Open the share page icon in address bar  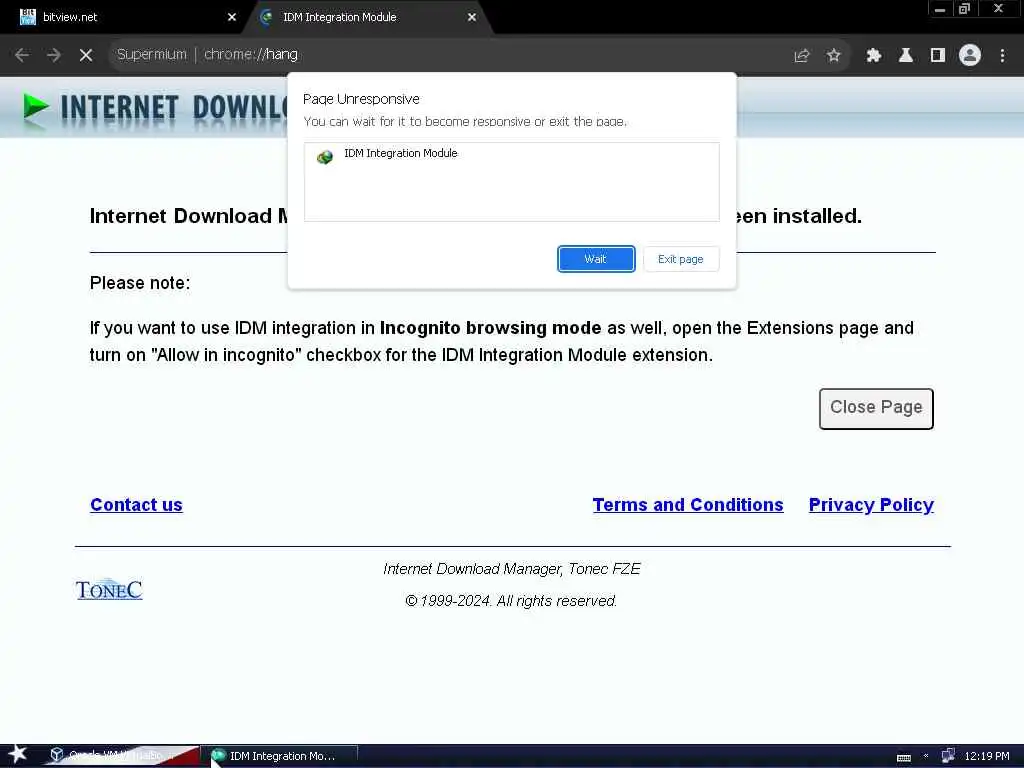(x=801, y=56)
